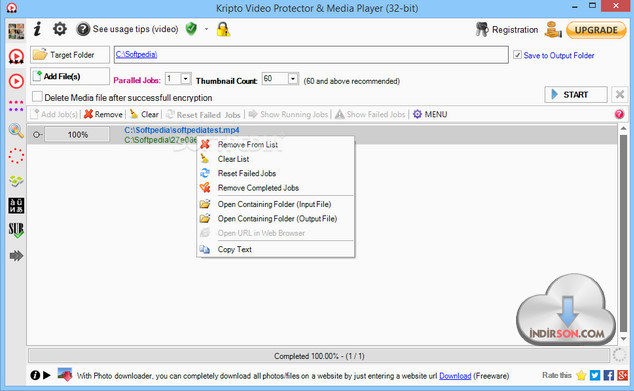Open Registration with the keys icon

tap(507, 30)
